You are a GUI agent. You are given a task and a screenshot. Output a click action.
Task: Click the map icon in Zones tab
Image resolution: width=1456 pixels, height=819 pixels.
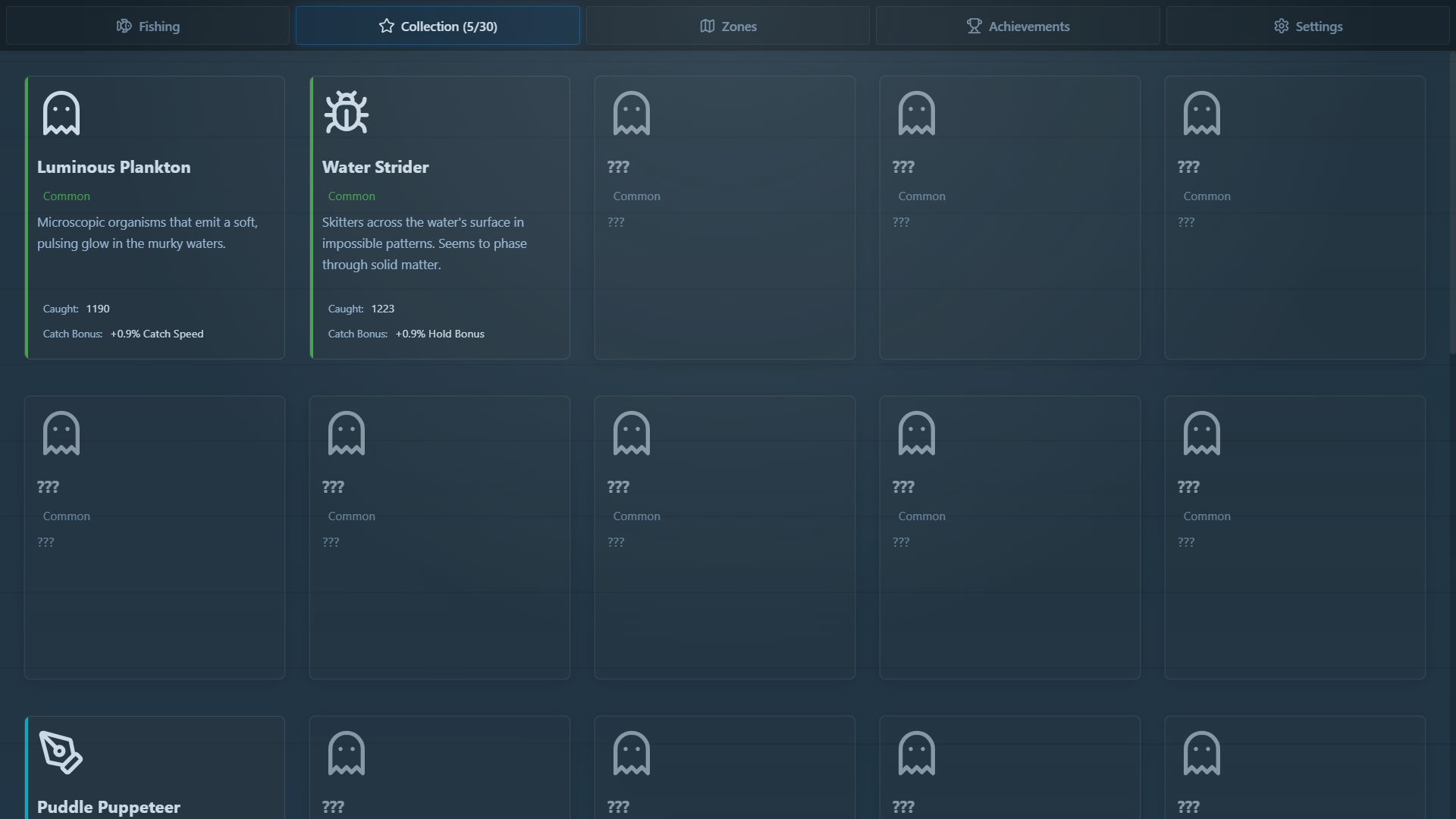[x=707, y=26]
